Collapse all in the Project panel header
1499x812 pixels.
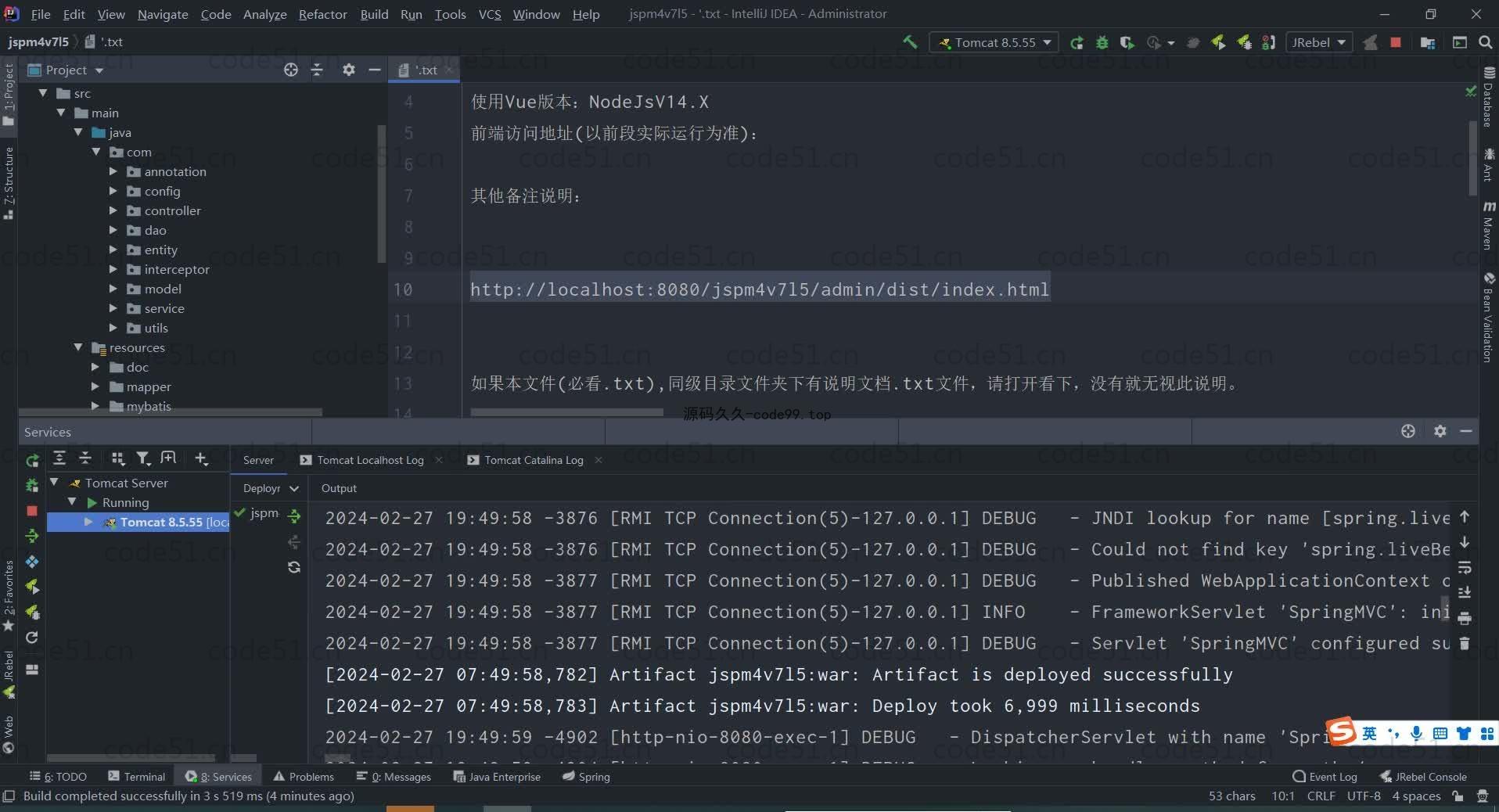(x=317, y=70)
